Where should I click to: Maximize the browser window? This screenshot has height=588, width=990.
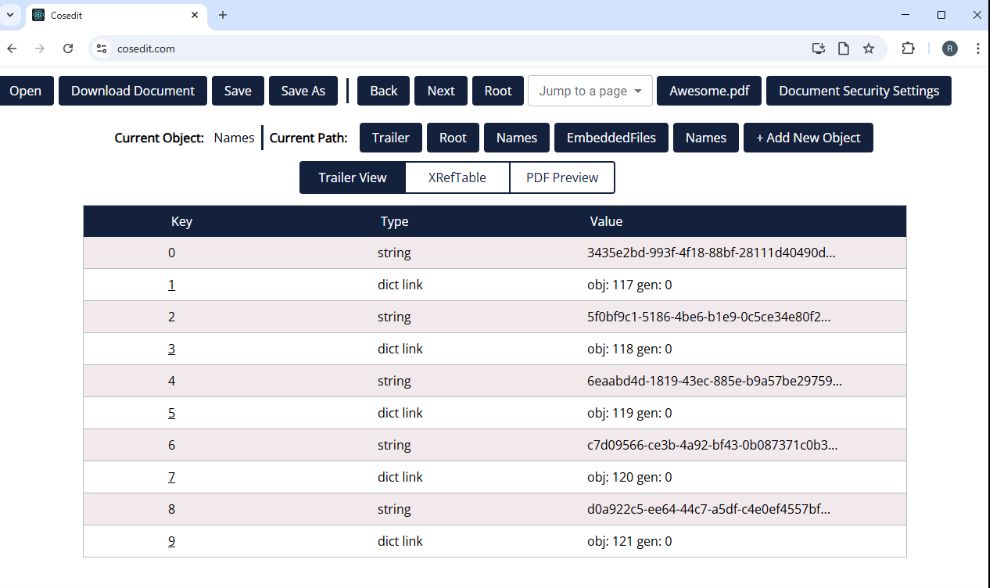(x=941, y=15)
